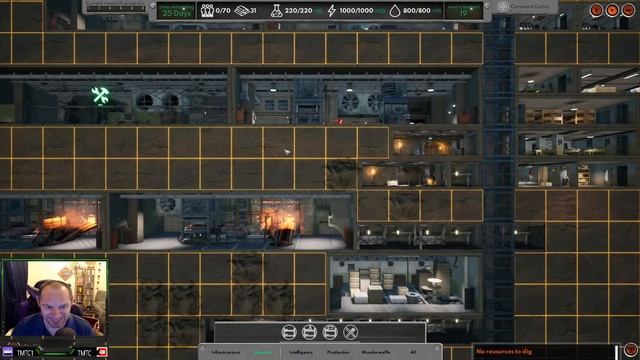Click the 0/70 population value
Screen dimensions: 640x360
pos(223,11)
